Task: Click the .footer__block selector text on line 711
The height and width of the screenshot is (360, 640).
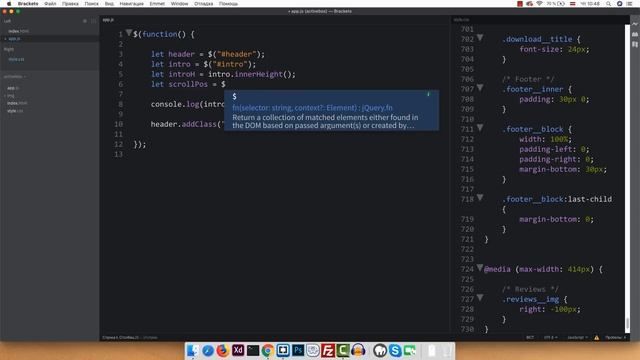Action: click(533, 129)
